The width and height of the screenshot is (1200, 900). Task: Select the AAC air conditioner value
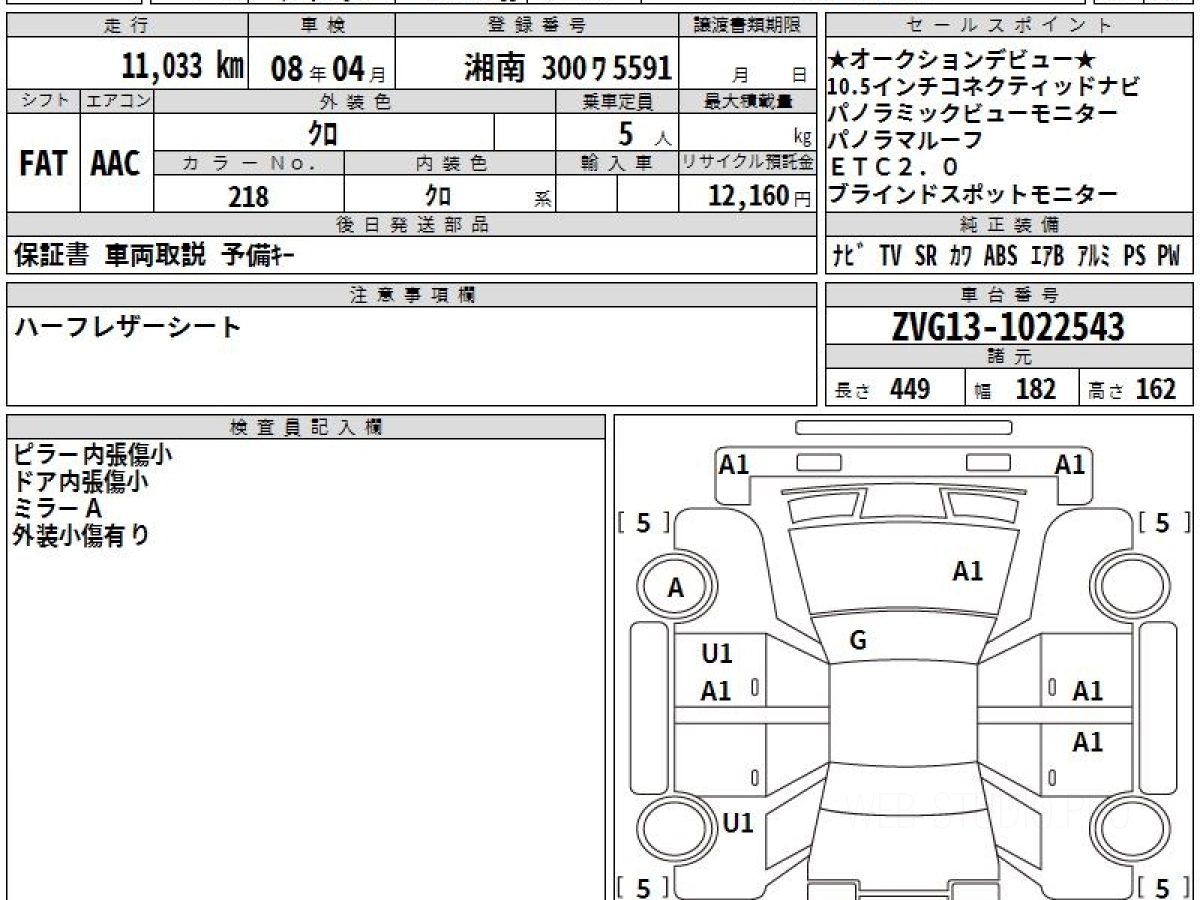click(116, 163)
